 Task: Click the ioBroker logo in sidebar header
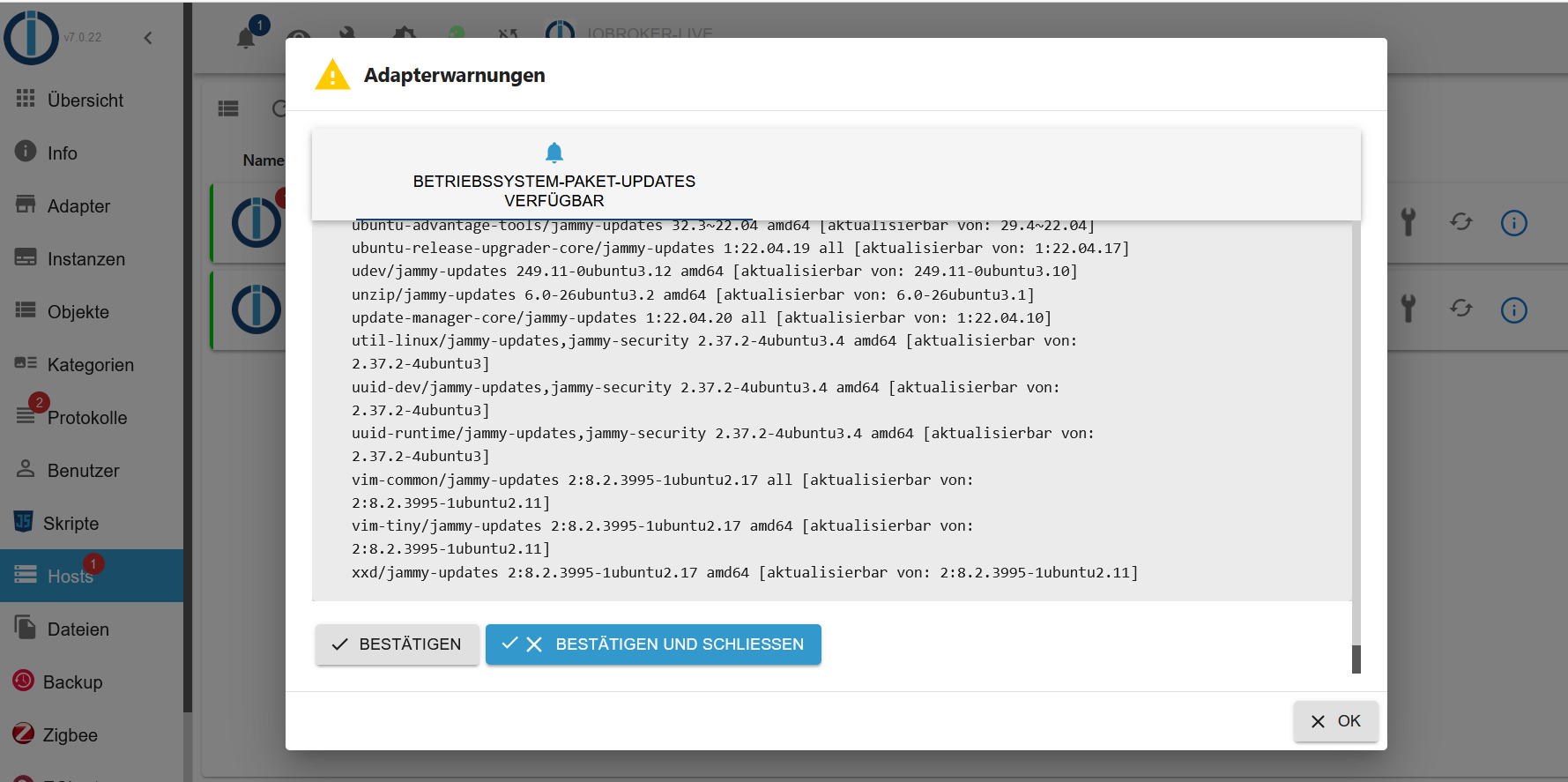(x=31, y=38)
